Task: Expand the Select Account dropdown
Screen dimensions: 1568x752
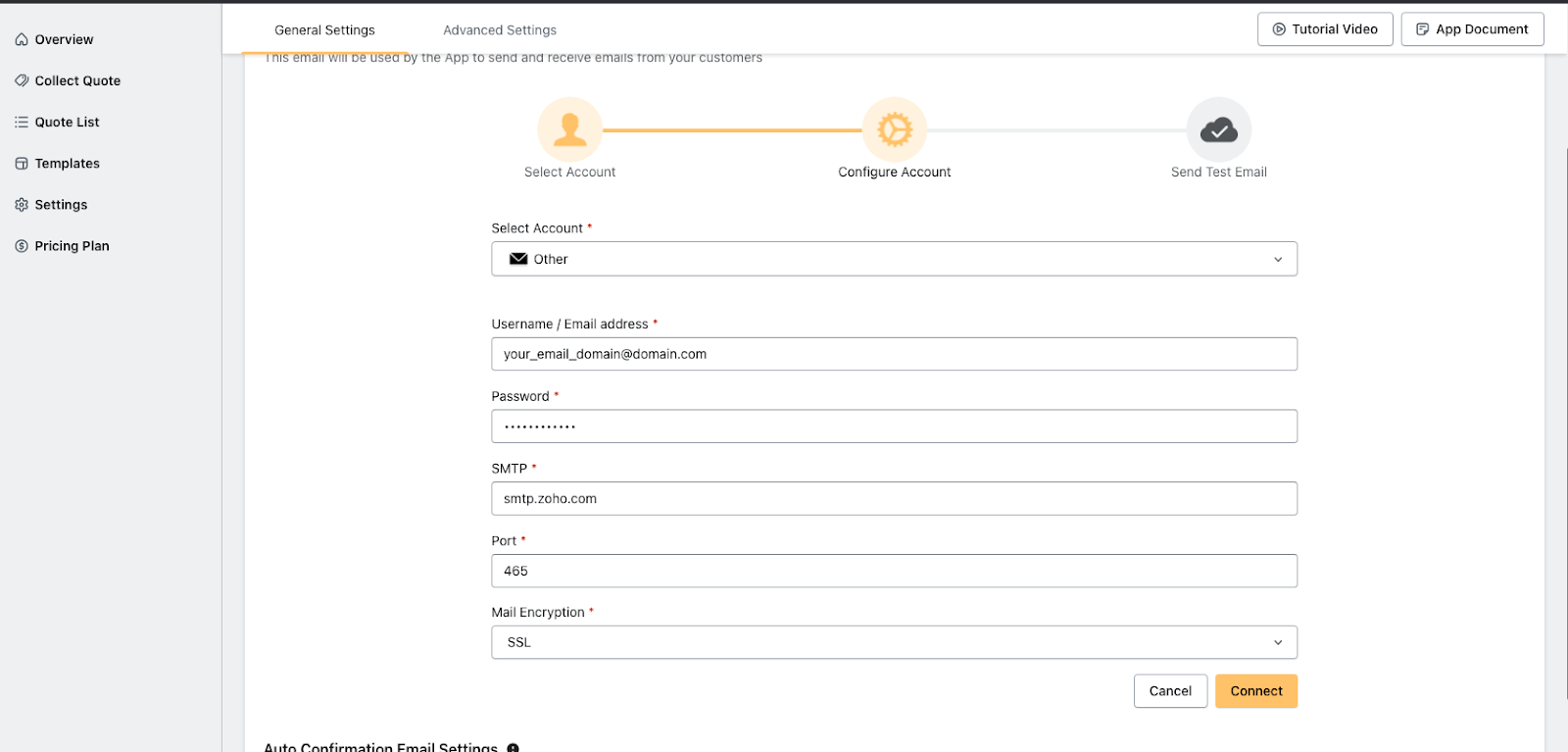Action: pos(894,259)
